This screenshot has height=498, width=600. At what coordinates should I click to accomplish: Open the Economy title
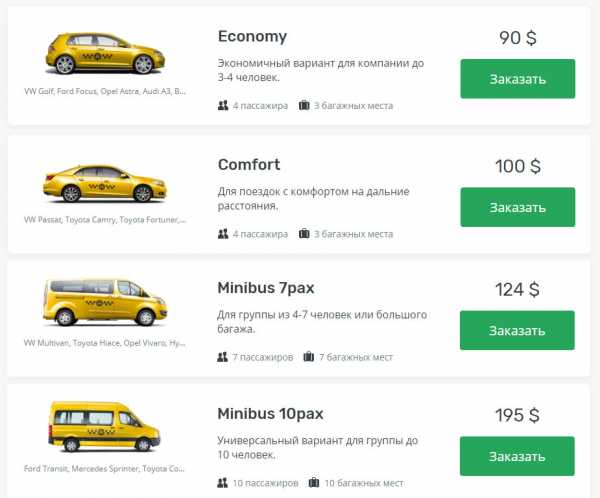[x=252, y=37]
